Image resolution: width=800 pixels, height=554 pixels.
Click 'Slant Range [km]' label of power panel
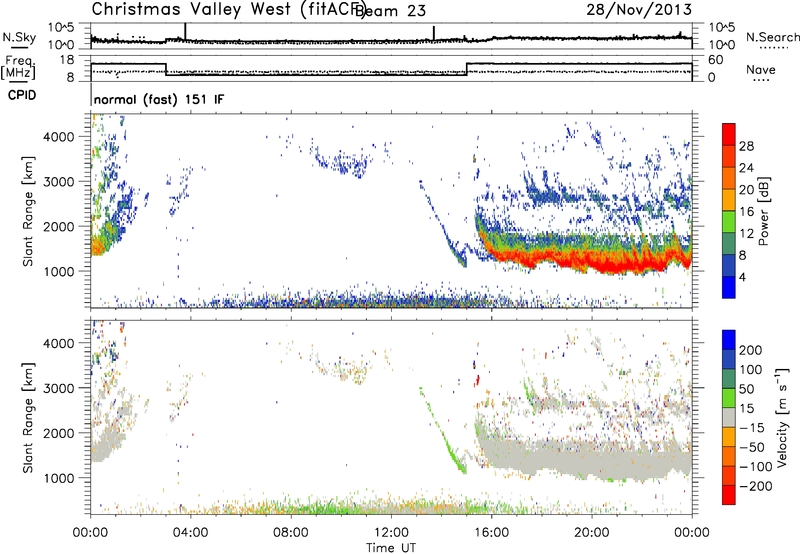pyautogui.click(x=28, y=211)
